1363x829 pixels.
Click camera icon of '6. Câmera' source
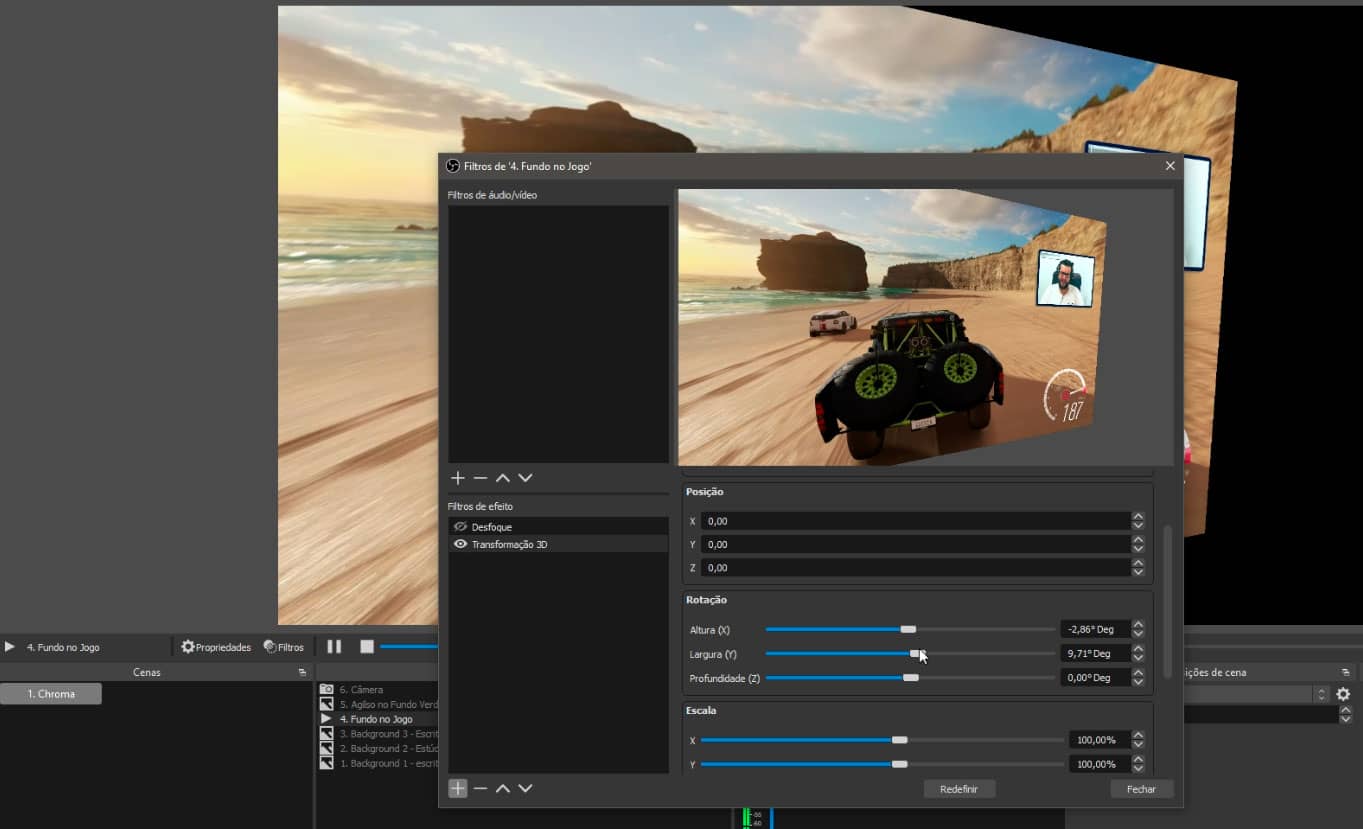(x=326, y=689)
